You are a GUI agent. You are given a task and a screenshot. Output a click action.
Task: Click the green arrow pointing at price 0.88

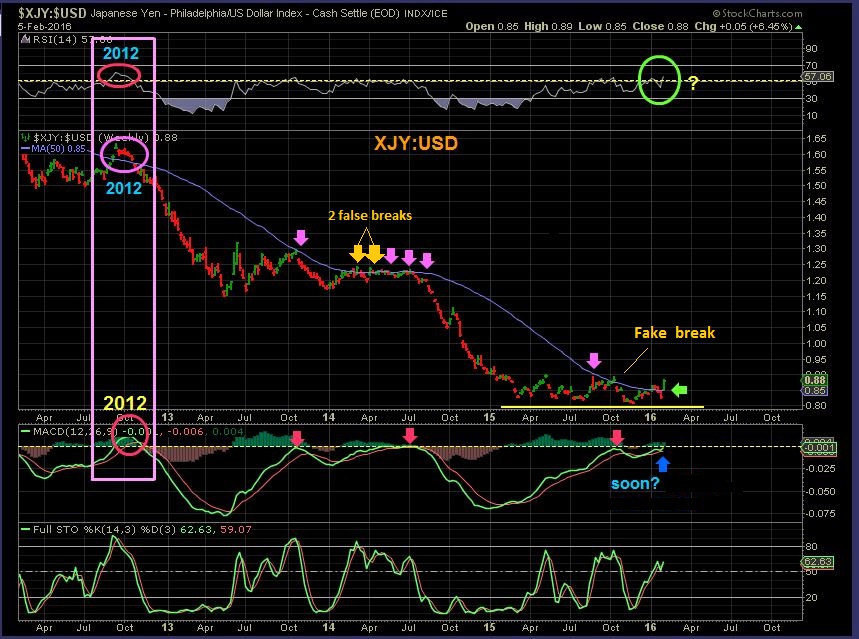pos(679,390)
